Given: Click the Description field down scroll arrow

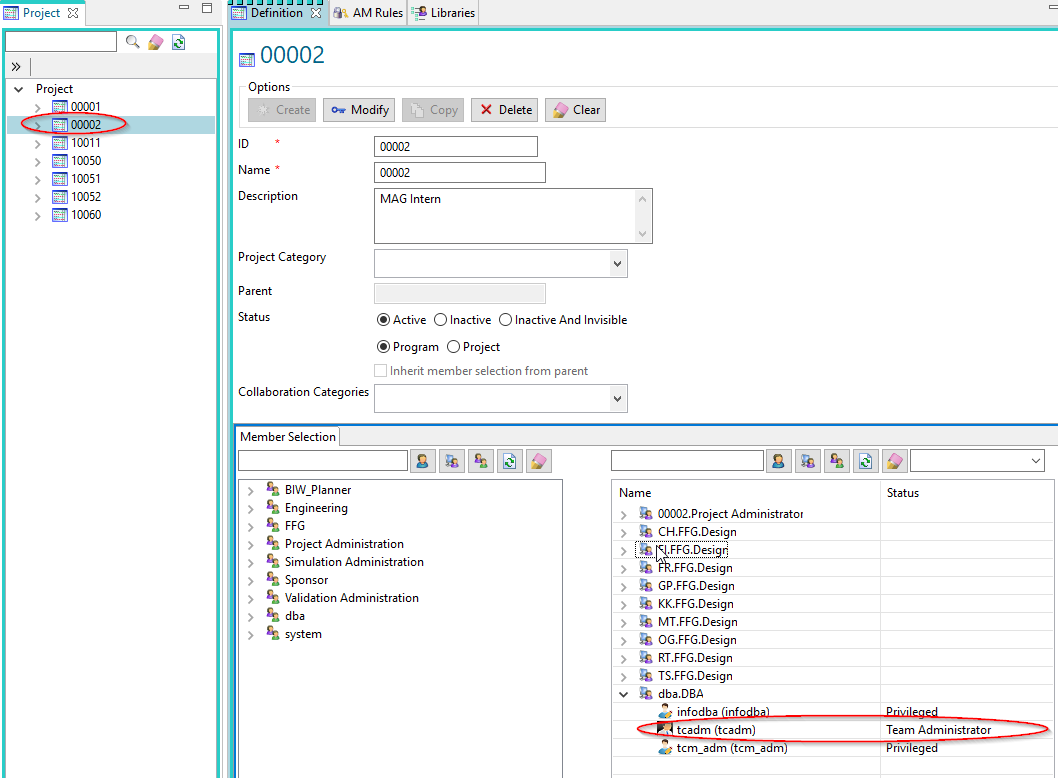Looking at the screenshot, I should (643, 233).
